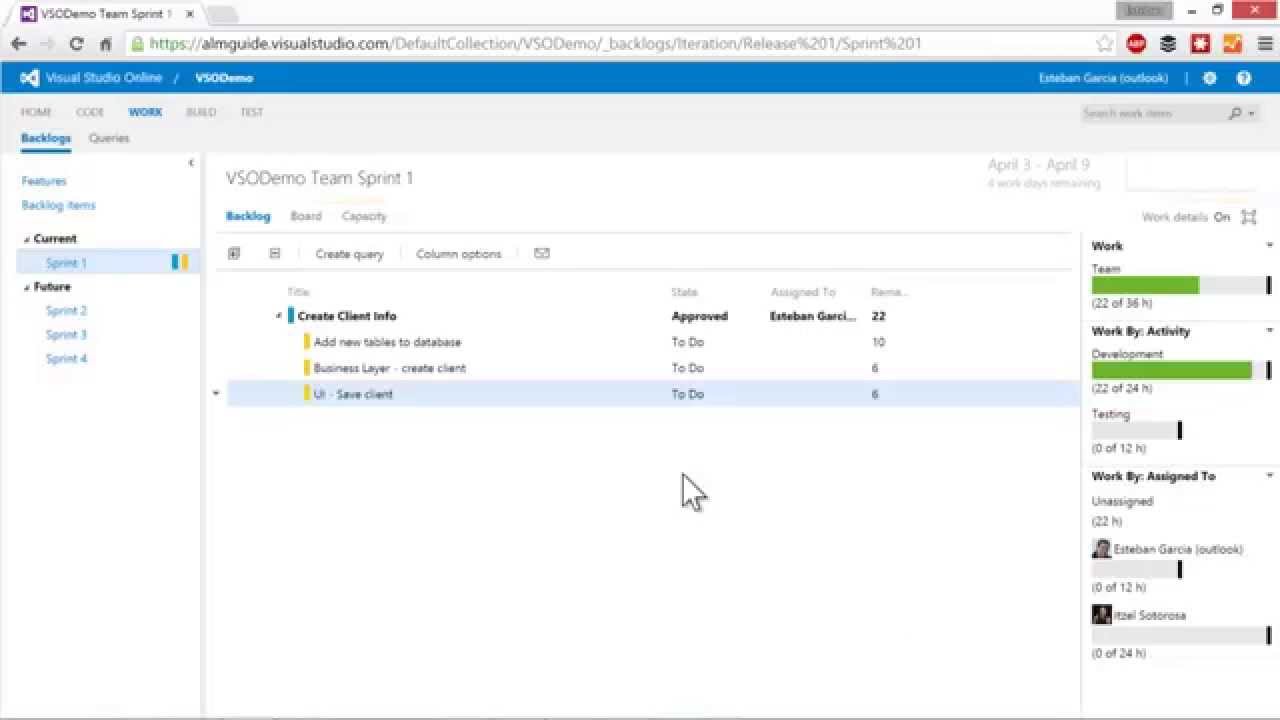The image size is (1280, 720).
Task: Open Esteban Garcia (outlook) account menu
Action: 1103,78
